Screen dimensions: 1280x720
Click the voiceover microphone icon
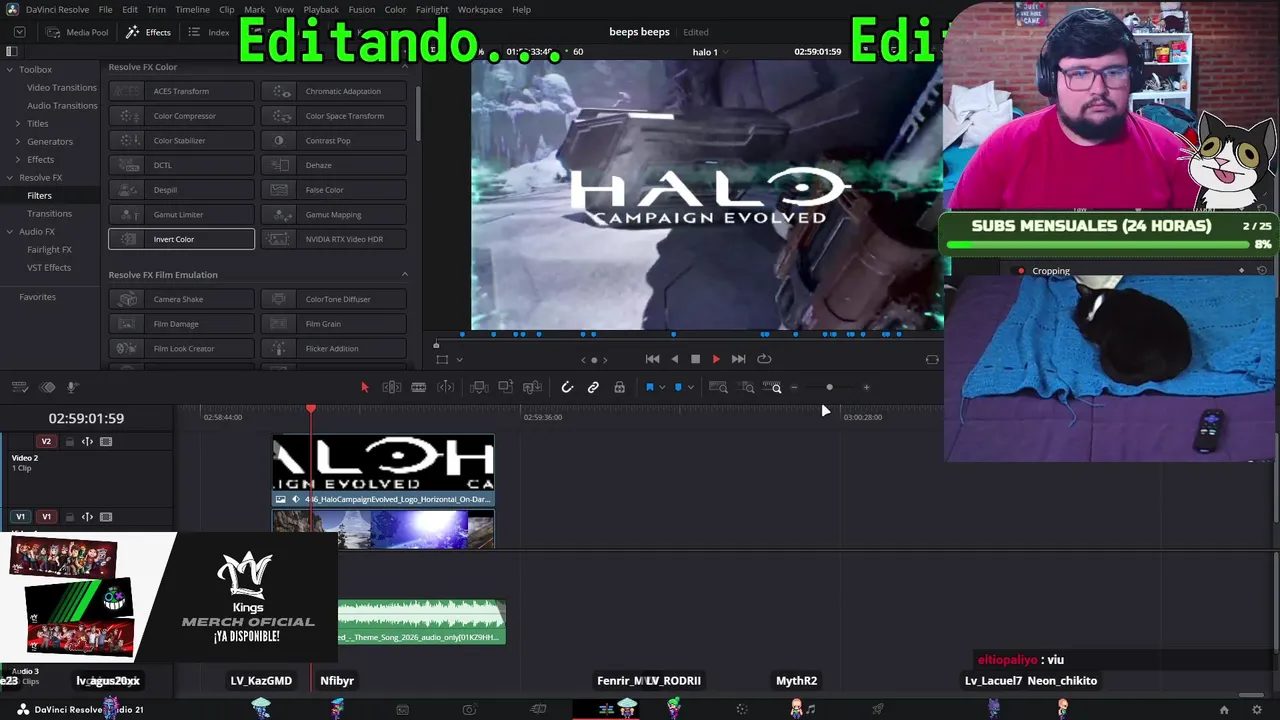73,387
